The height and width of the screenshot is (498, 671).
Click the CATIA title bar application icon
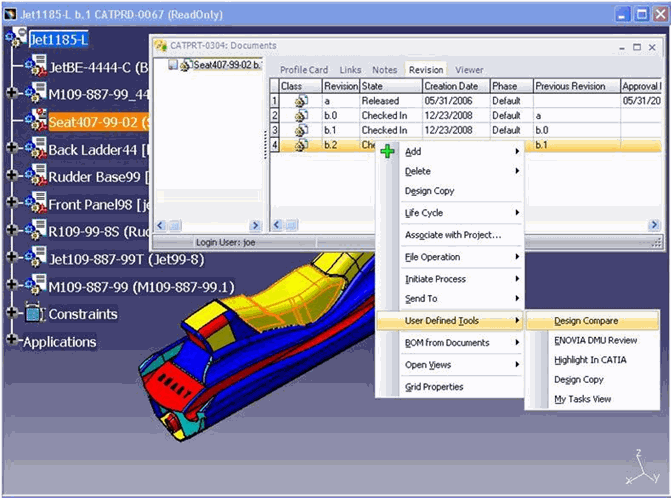(x=10, y=15)
